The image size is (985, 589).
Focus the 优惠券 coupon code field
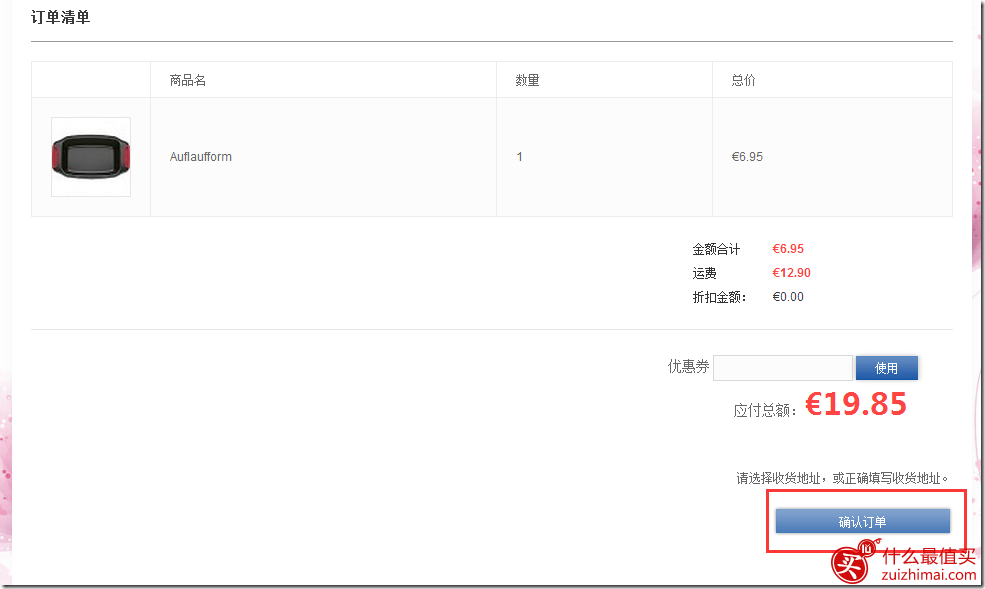(x=783, y=368)
